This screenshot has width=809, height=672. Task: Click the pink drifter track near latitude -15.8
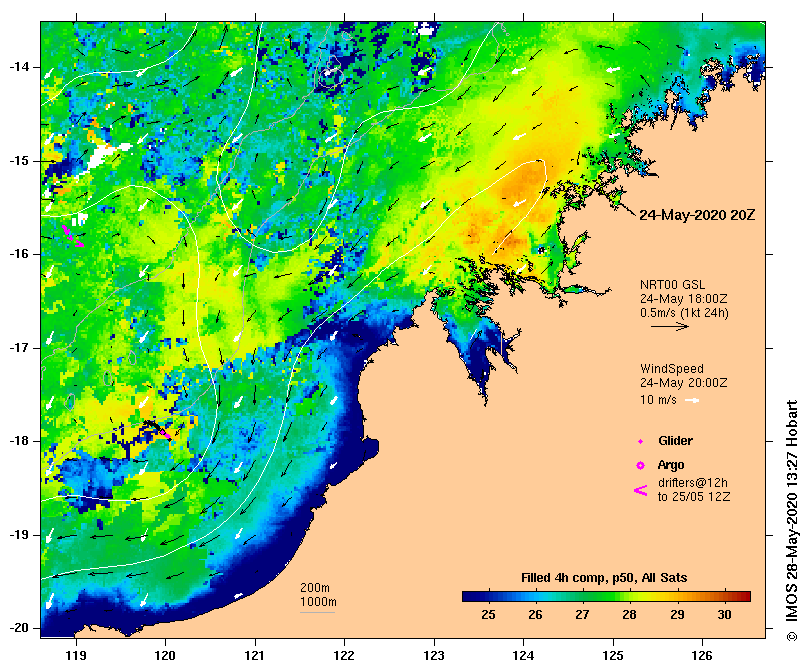point(72,236)
